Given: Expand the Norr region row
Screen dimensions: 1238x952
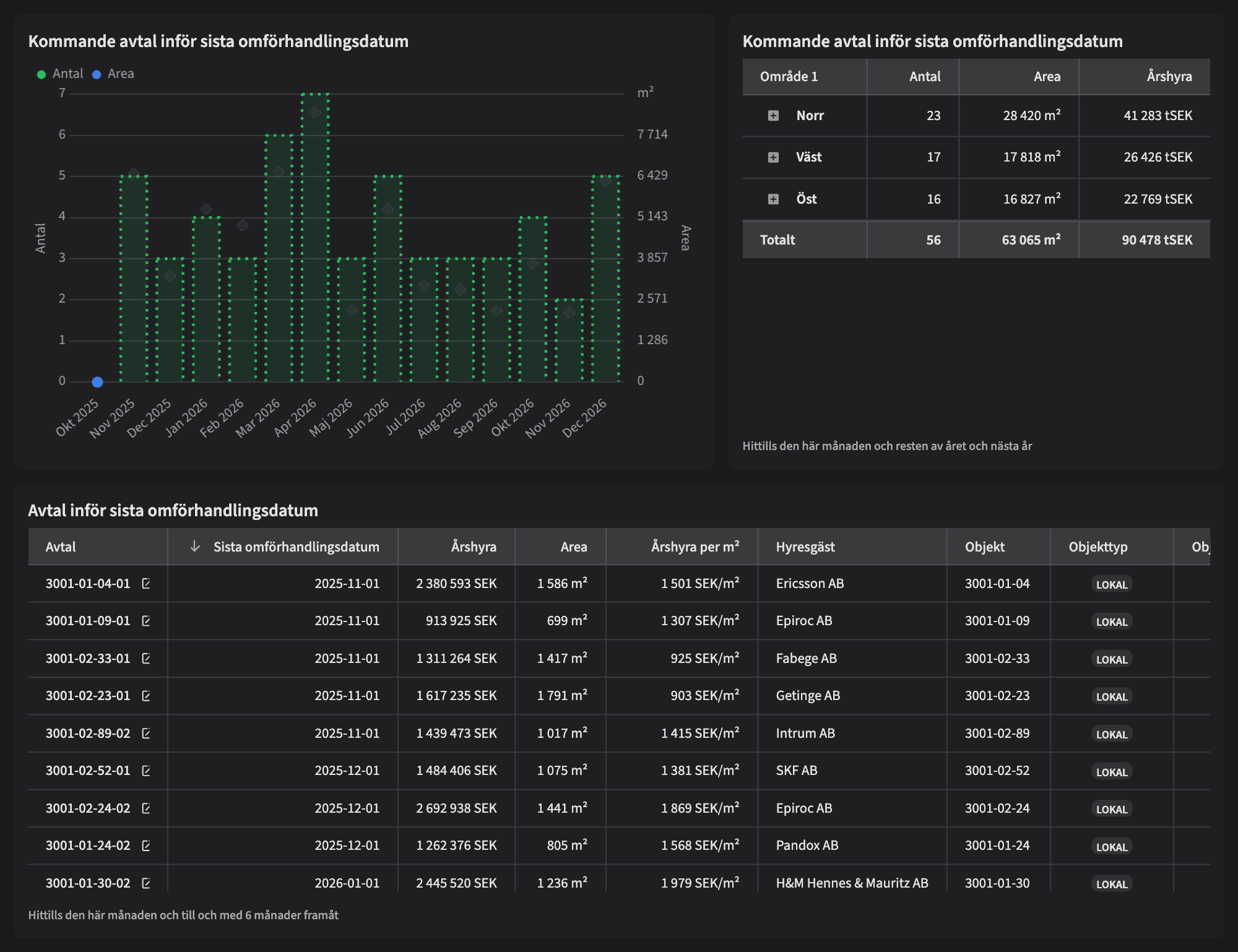Looking at the screenshot, I should coord(773,116).
